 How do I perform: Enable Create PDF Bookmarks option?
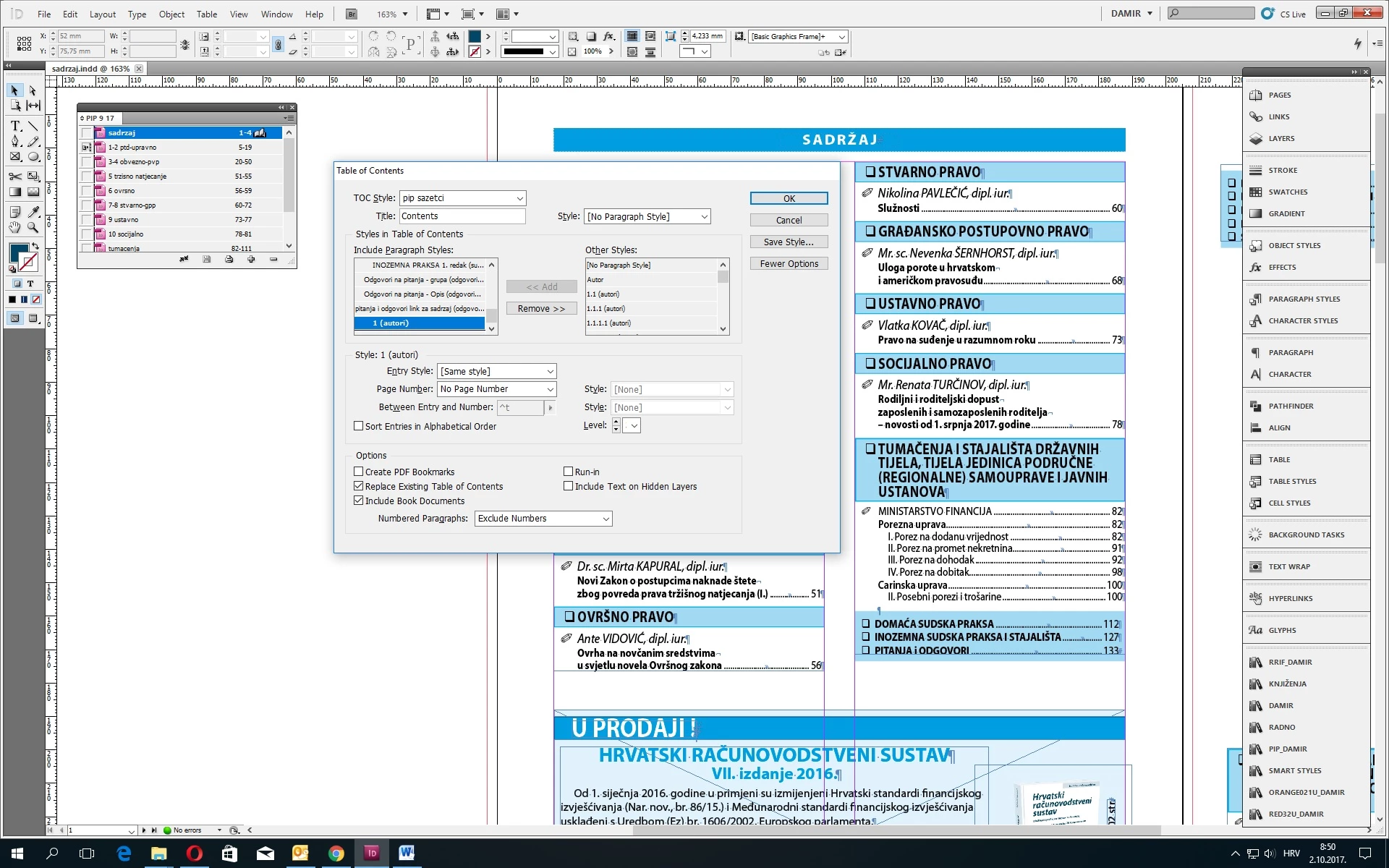(x=358, y=472)
